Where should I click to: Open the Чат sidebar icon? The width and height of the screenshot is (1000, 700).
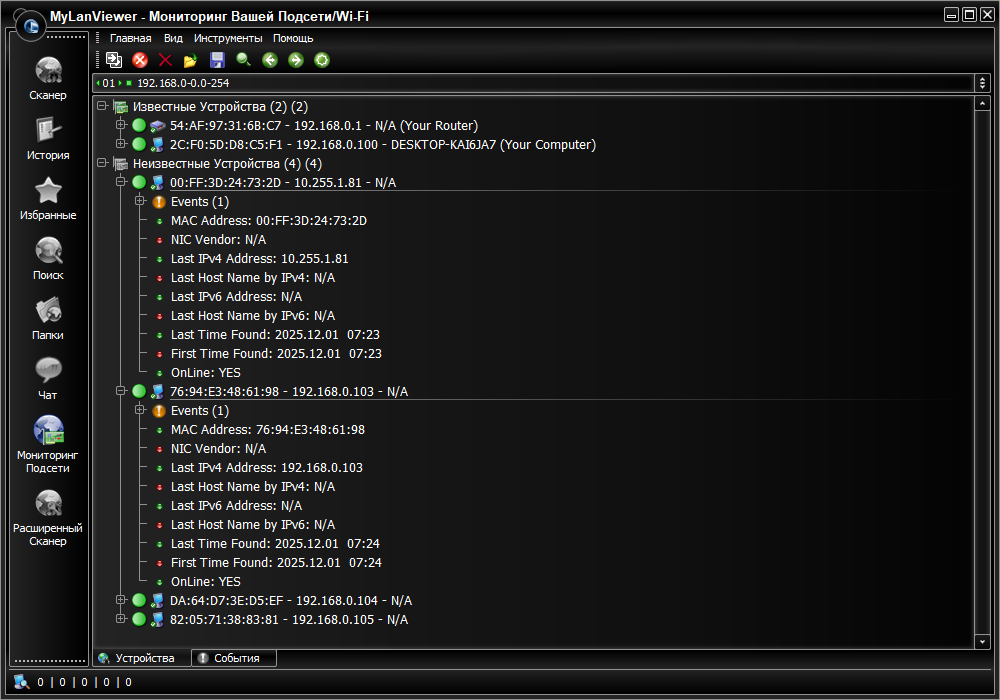[48, 378]
